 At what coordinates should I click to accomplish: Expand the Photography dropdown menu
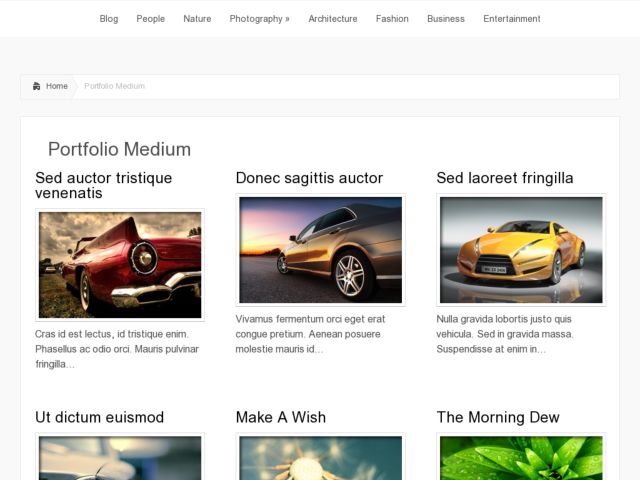click(x=260, y=19)
